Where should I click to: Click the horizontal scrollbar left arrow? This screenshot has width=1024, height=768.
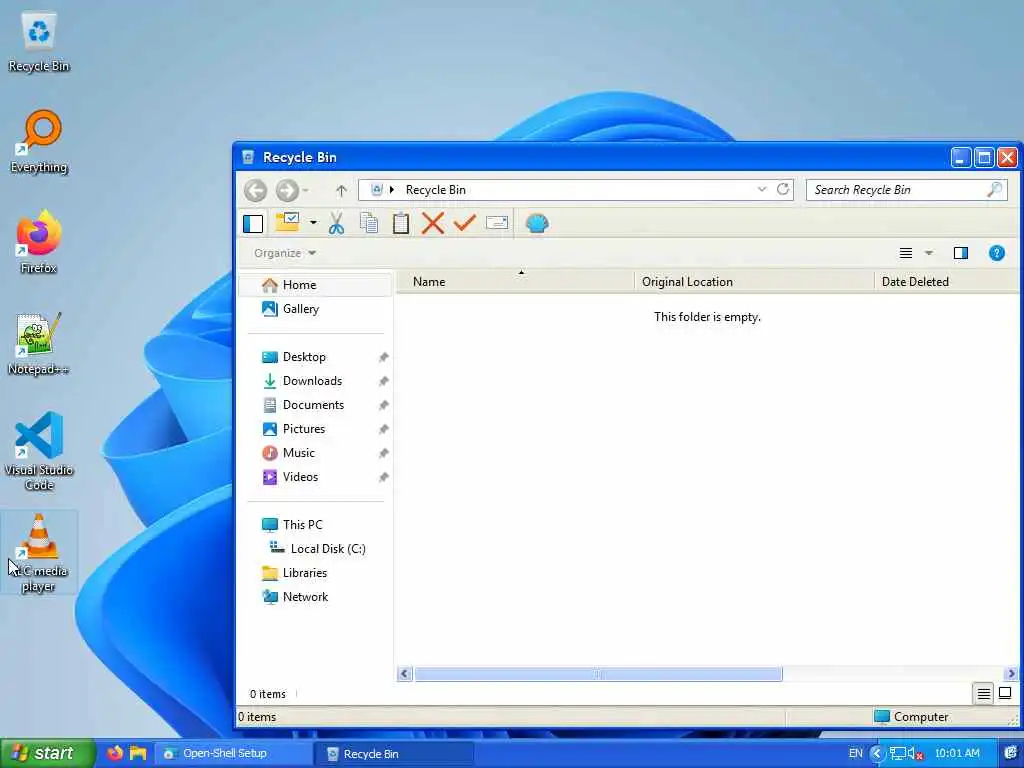(404, 673)
